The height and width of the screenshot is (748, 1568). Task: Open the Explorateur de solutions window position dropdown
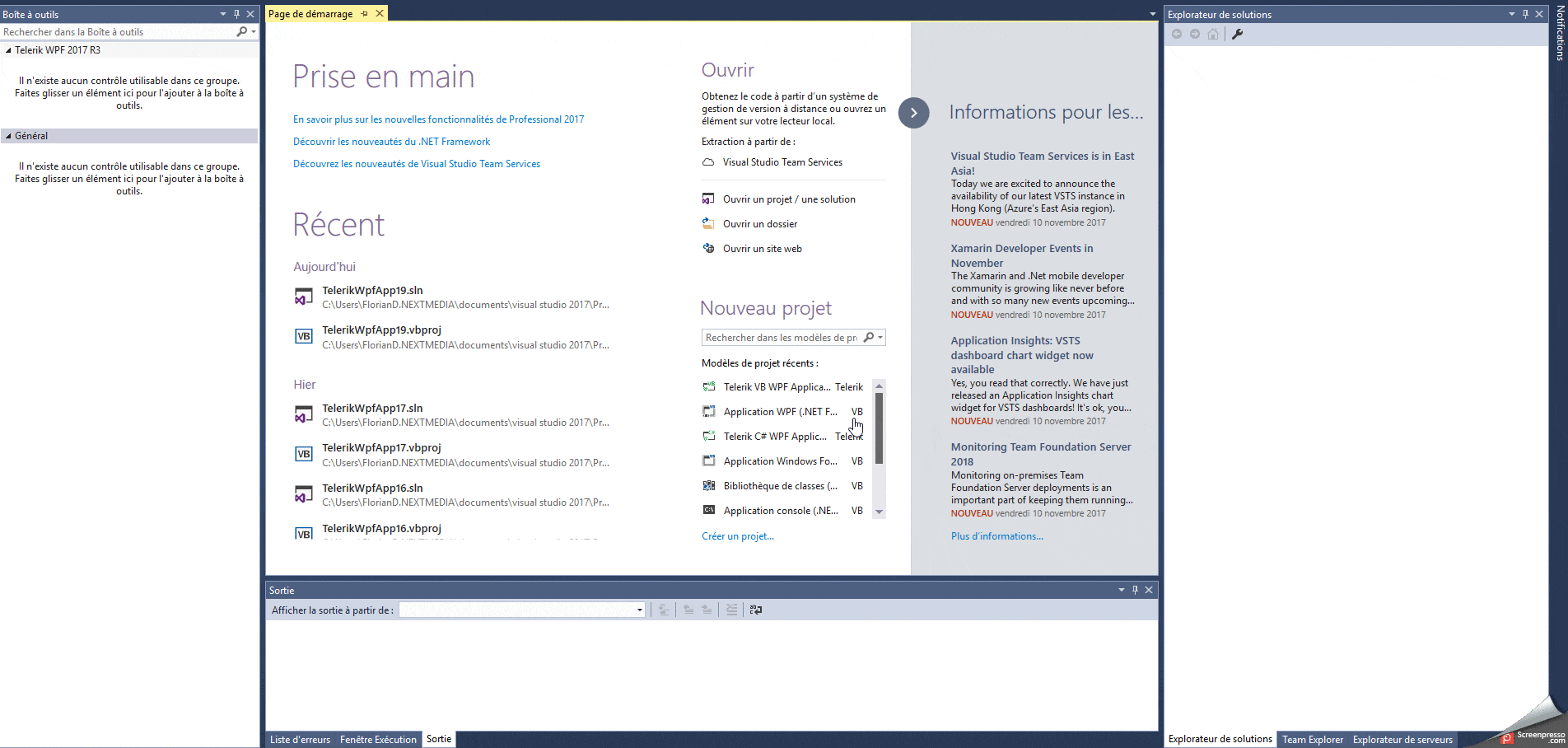pyautogui.click(x=1511, y=14)
